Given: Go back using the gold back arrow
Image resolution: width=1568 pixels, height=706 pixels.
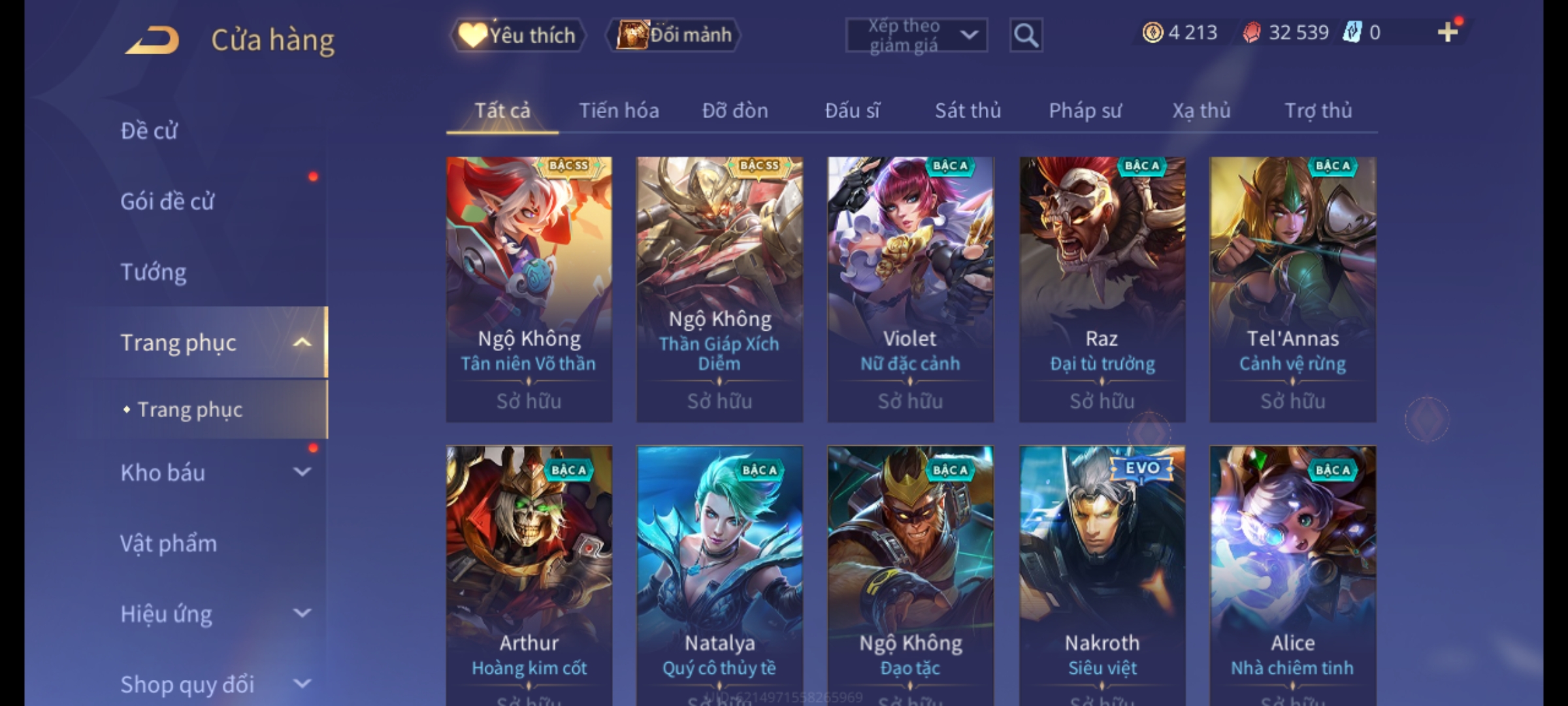Looking at the screenshot, I should 153,40.
